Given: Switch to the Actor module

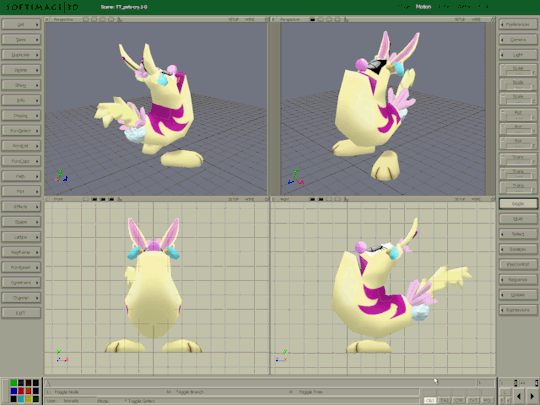Looking at the screenshot, I should tap(444, 7).
